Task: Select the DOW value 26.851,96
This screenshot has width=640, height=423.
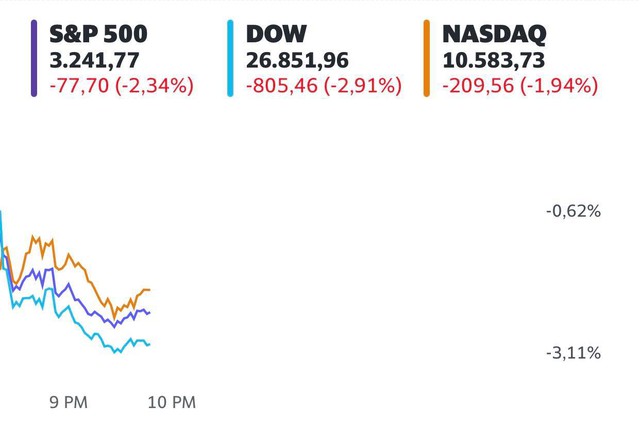Action: pyautogui.click(x=297, y=60)
